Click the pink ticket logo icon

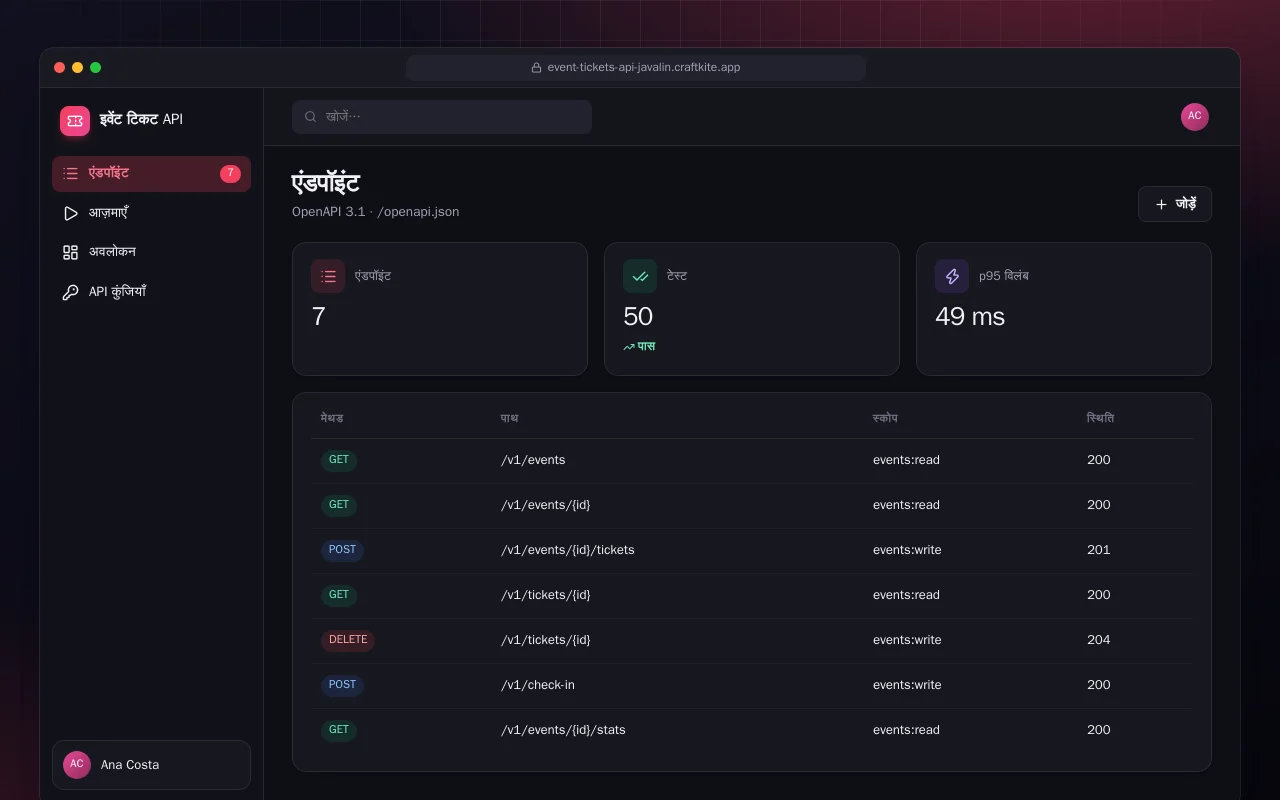click(75, 121)
